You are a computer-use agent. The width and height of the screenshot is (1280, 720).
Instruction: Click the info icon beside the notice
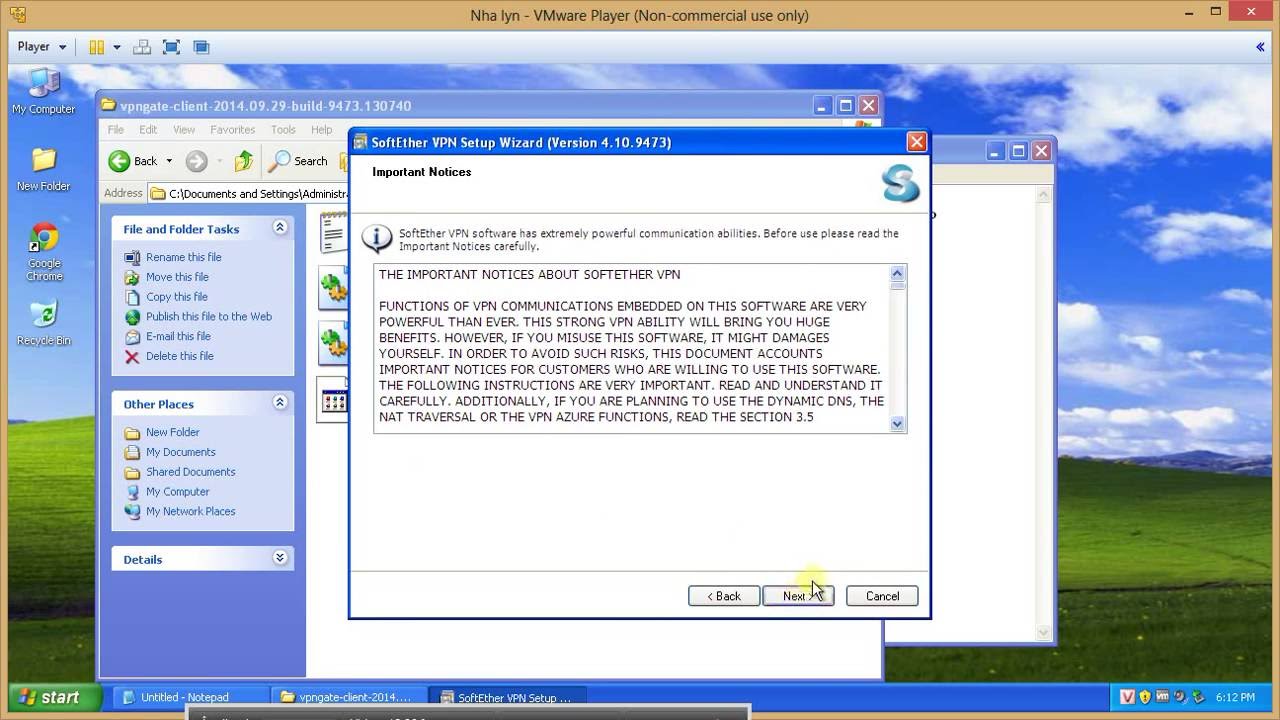[x=377, y=238]
